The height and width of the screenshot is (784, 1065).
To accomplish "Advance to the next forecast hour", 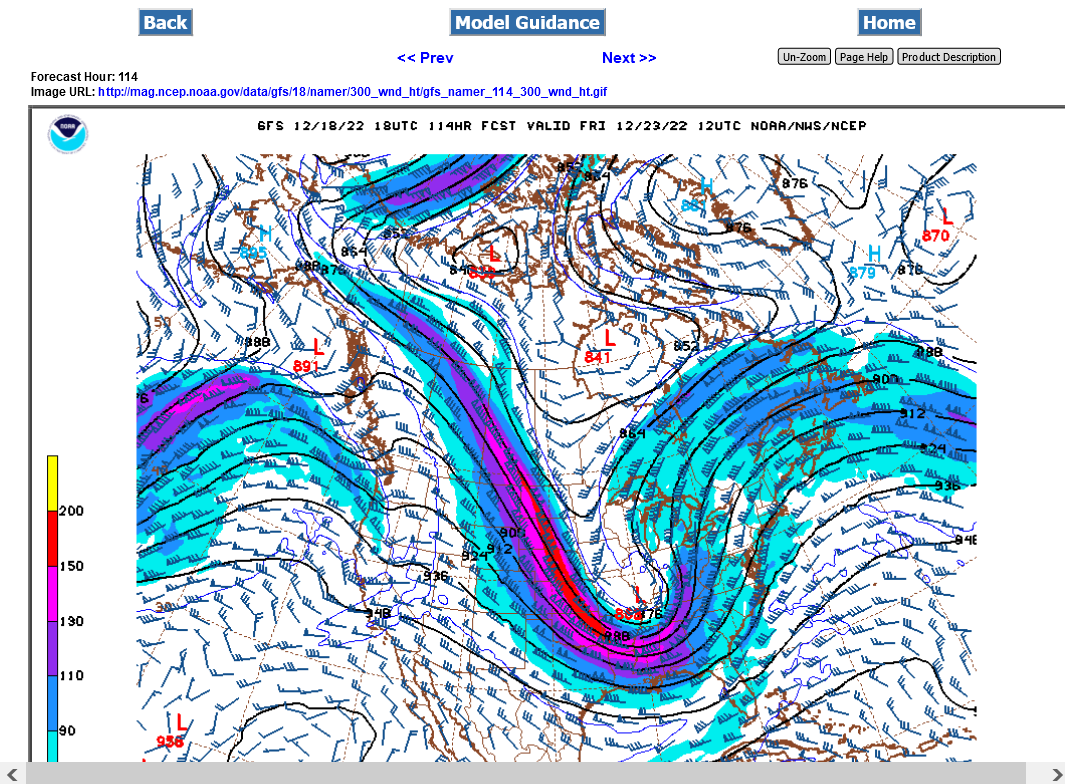I will 629,58.
